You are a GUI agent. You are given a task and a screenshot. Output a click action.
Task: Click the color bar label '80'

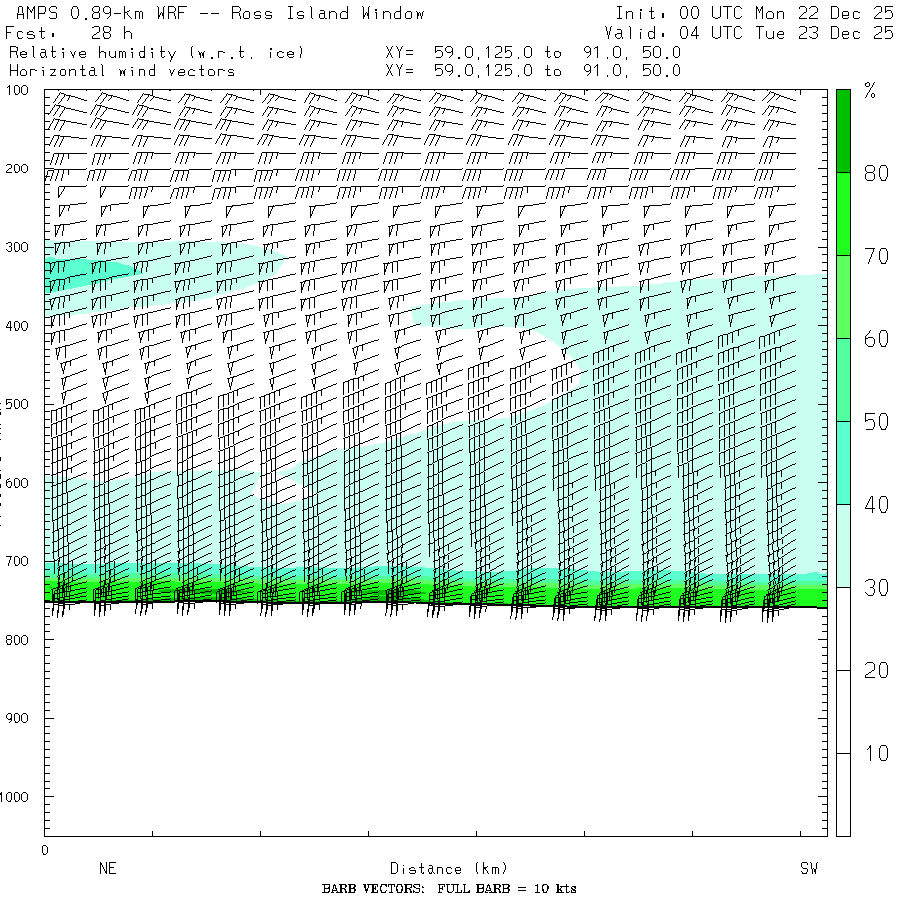click(876, 173)
